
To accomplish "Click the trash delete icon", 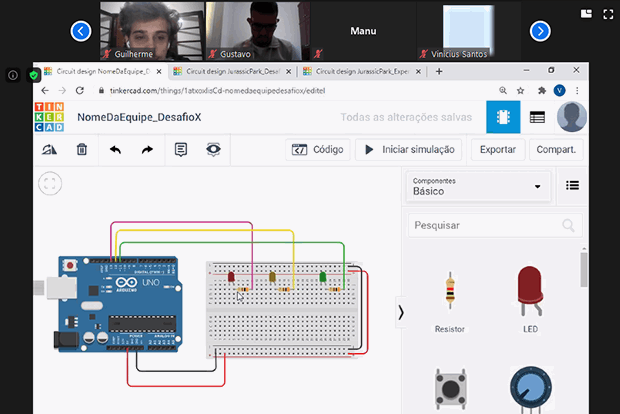I will coord(82,150).
